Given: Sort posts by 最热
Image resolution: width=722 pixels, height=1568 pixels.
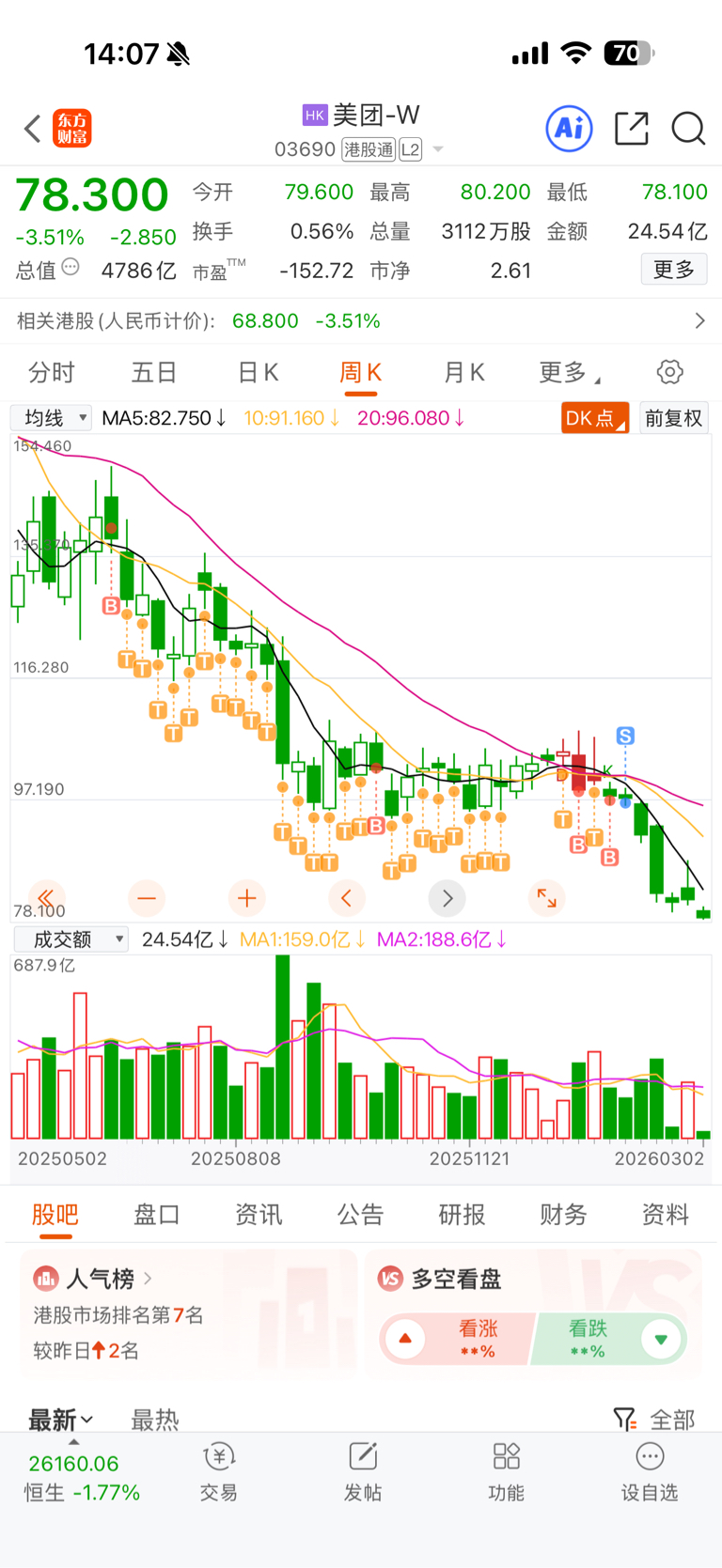Looking at the screenshot, I should [155, 1420].
